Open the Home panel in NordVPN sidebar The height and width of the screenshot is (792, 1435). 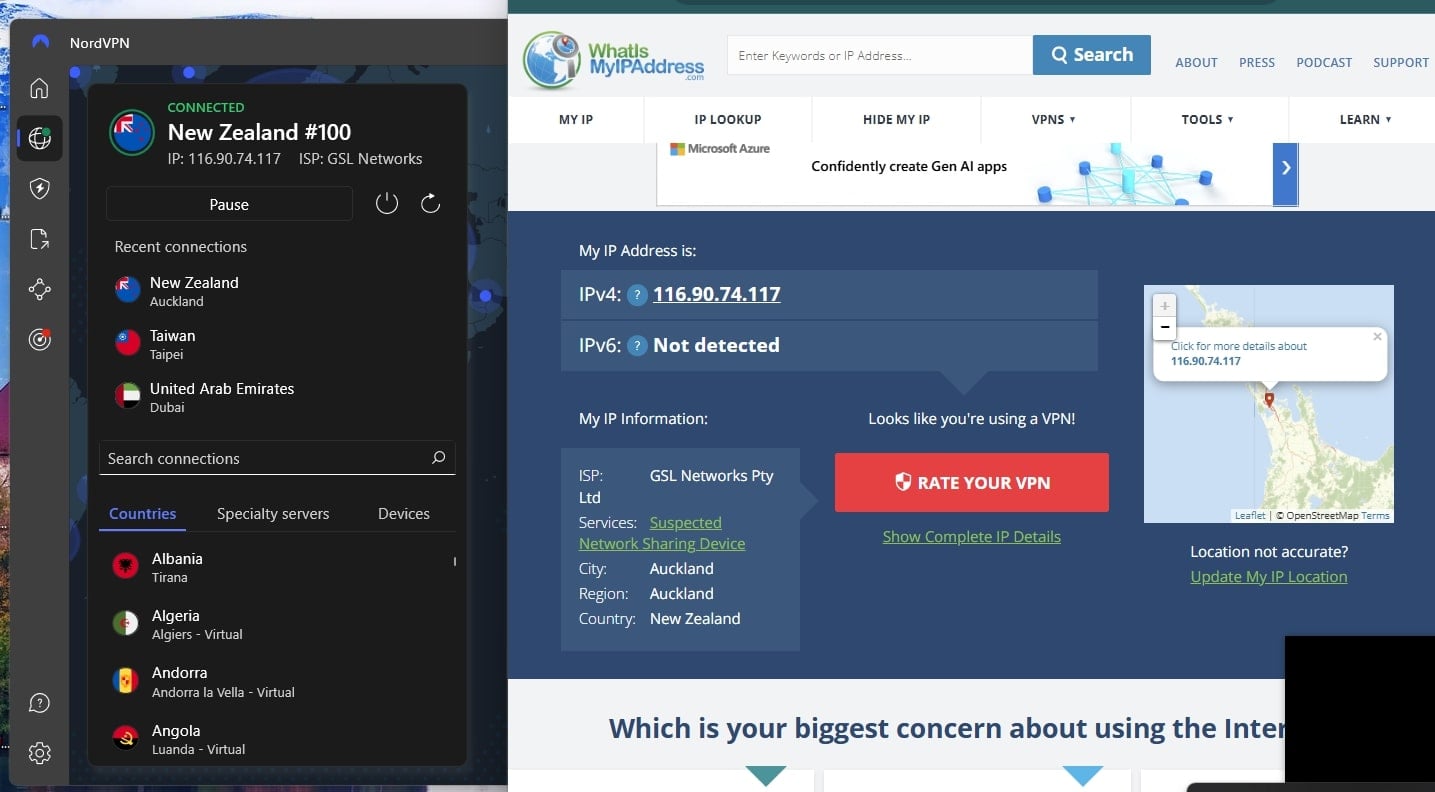[x=39, y=88]
